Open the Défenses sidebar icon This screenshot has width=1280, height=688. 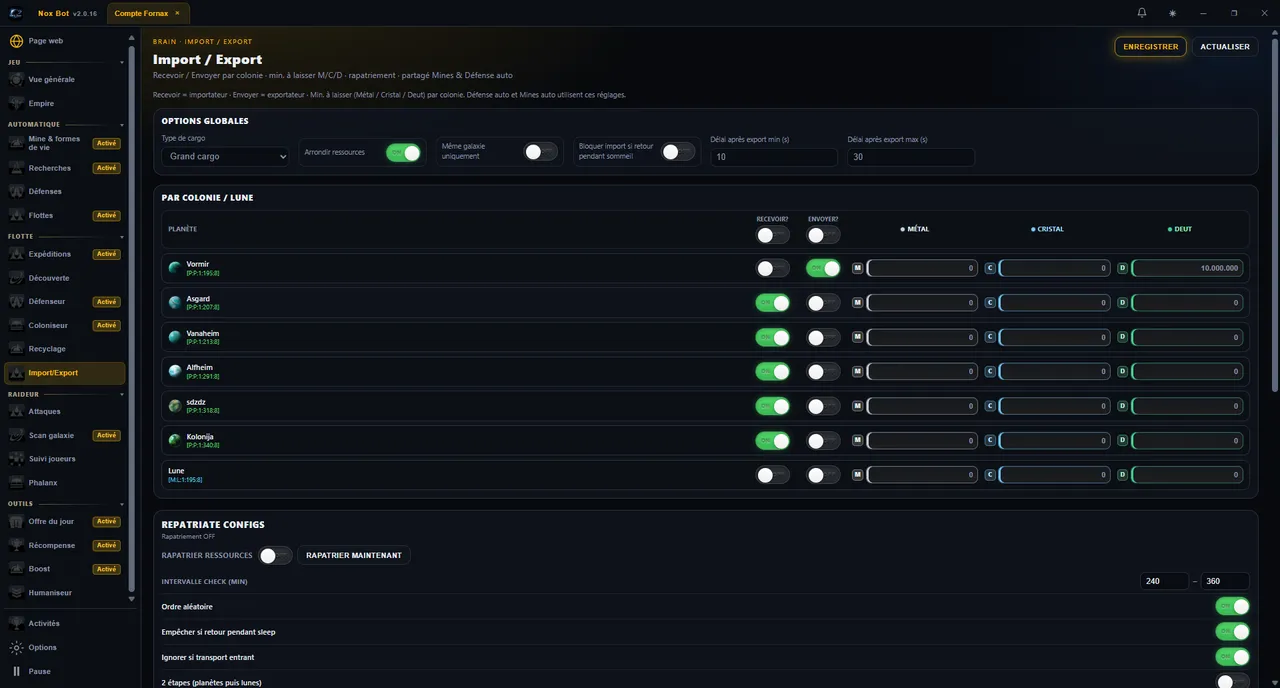tap(16, 191)
